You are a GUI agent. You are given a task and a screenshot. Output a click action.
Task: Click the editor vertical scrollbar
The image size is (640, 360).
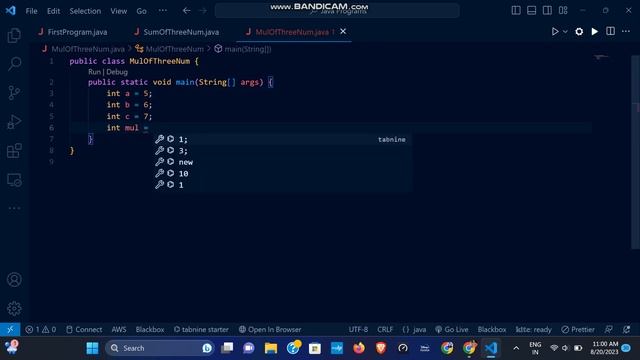(x=636, y=151)
